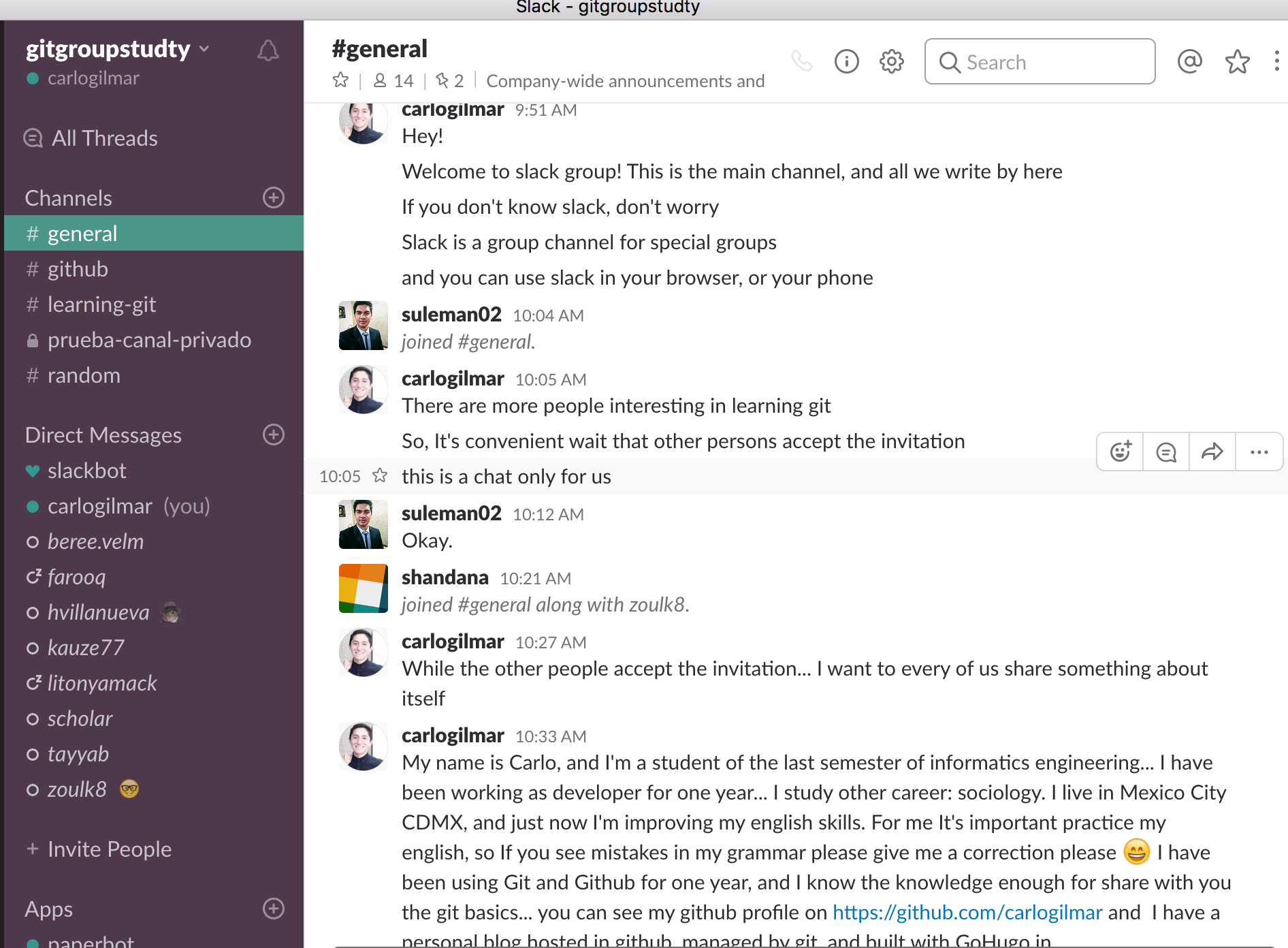1288x948 pixels.
Task: Start new direct message plus icon
Action: point(274,434)
